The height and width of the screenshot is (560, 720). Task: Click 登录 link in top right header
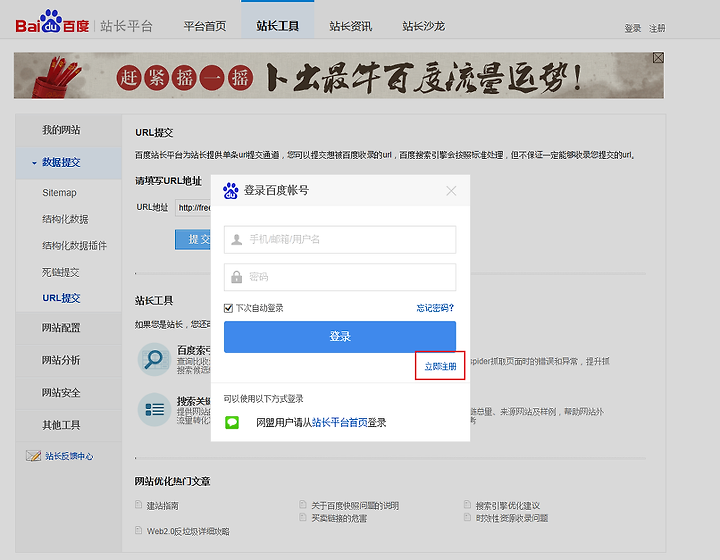point(632,28)
